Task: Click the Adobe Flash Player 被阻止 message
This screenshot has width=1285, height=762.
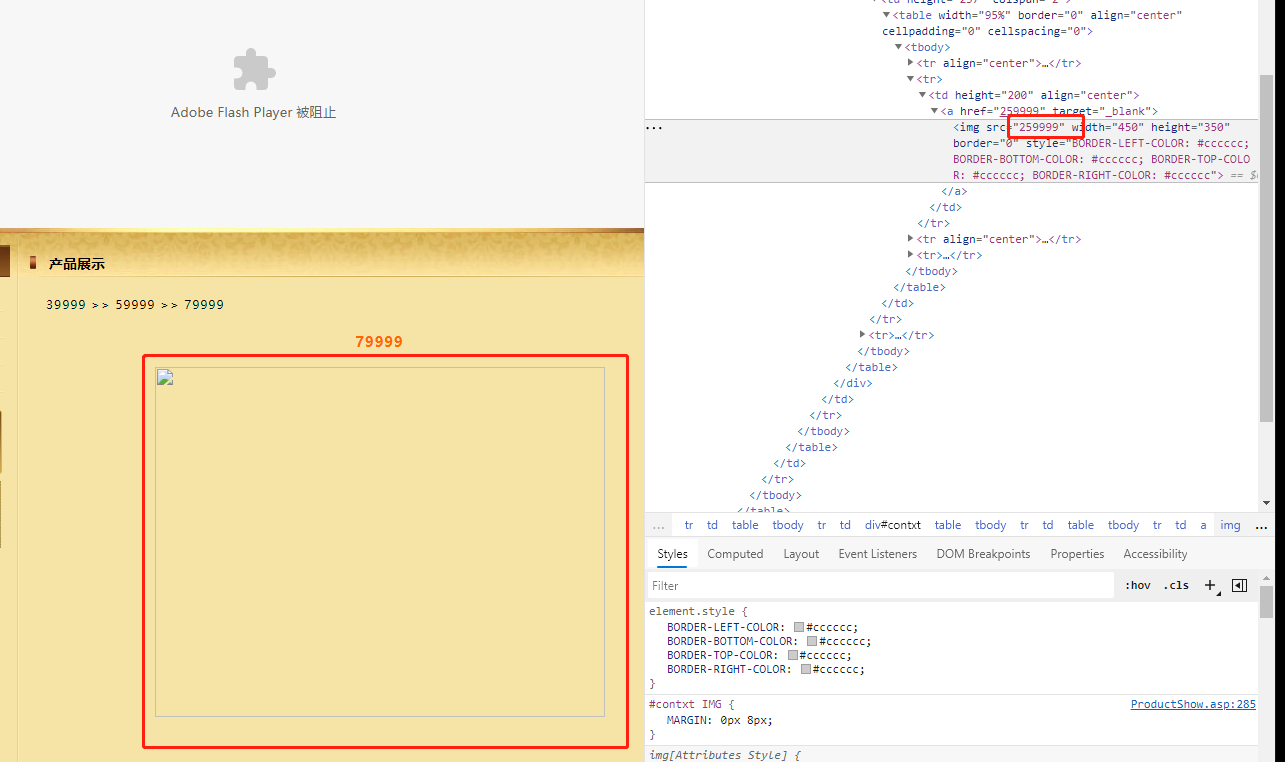Action: [253, 113]
